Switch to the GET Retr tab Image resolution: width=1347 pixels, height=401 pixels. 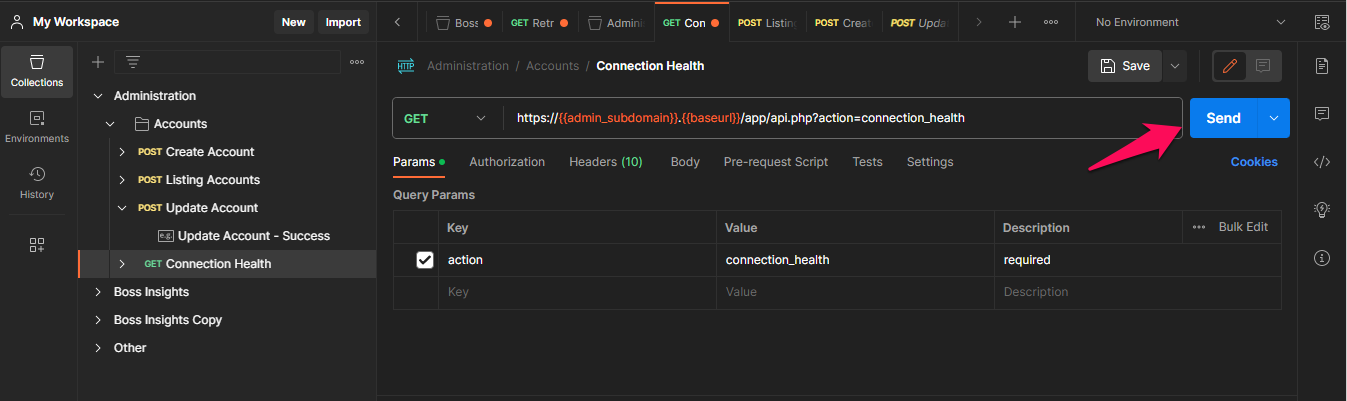(541, 22)
